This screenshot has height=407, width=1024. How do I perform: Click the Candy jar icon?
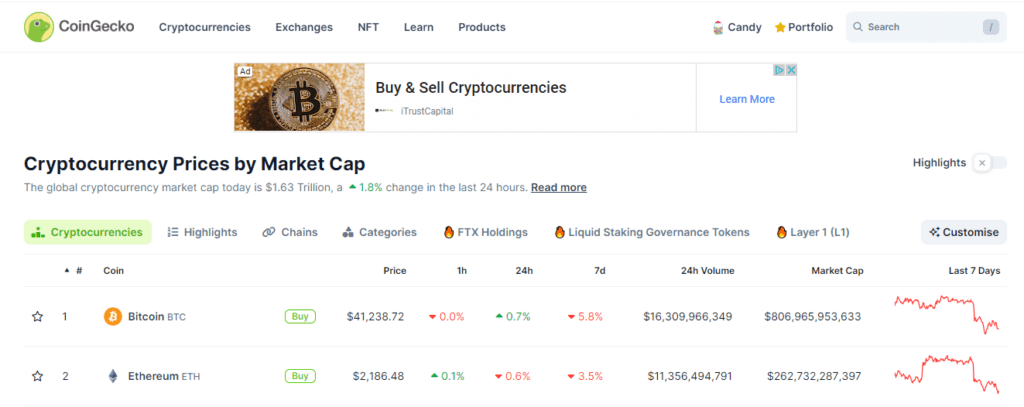pos(718,27)
